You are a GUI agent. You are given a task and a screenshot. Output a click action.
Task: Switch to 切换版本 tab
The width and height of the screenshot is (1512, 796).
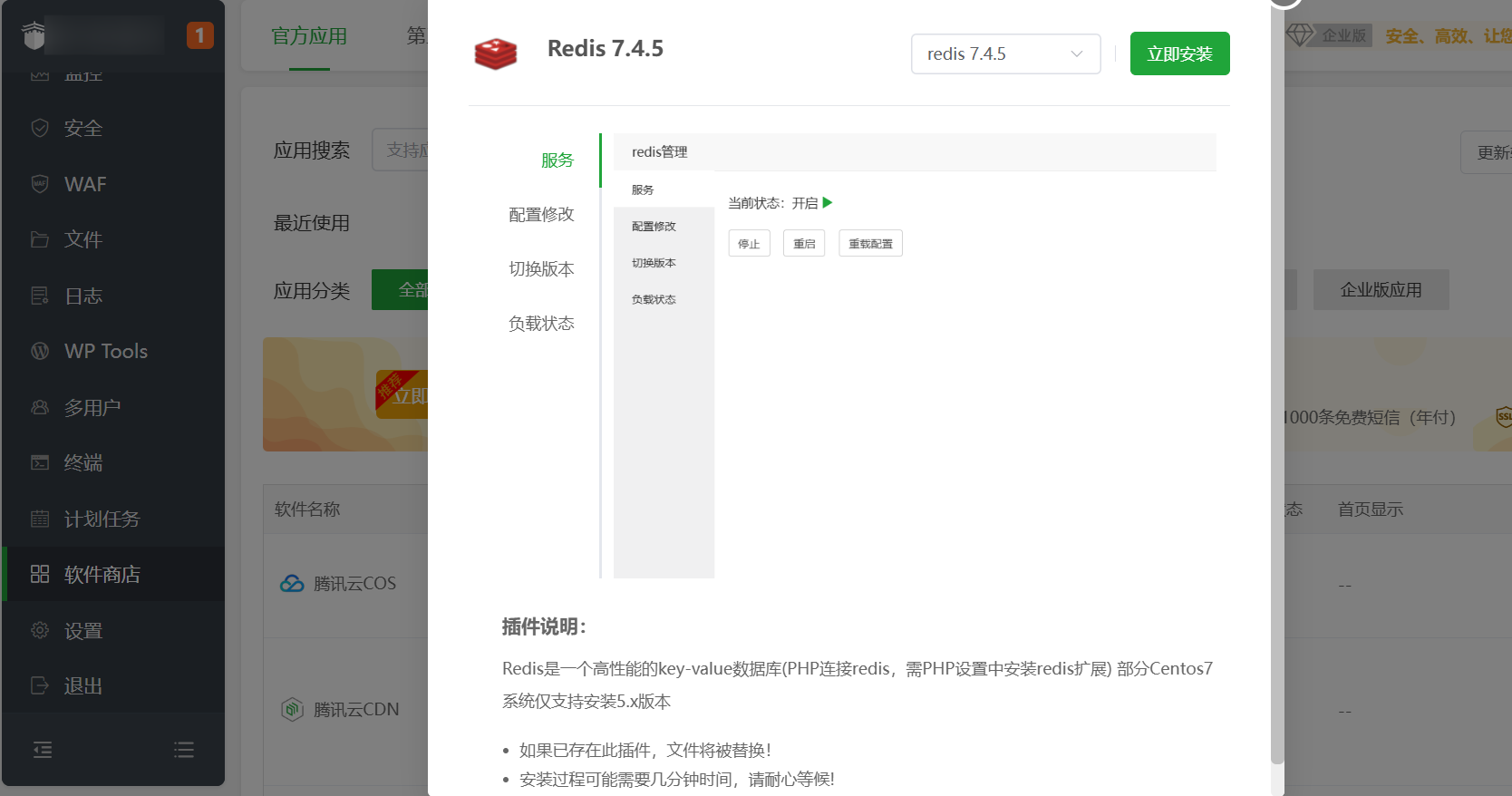coord(541,269)
